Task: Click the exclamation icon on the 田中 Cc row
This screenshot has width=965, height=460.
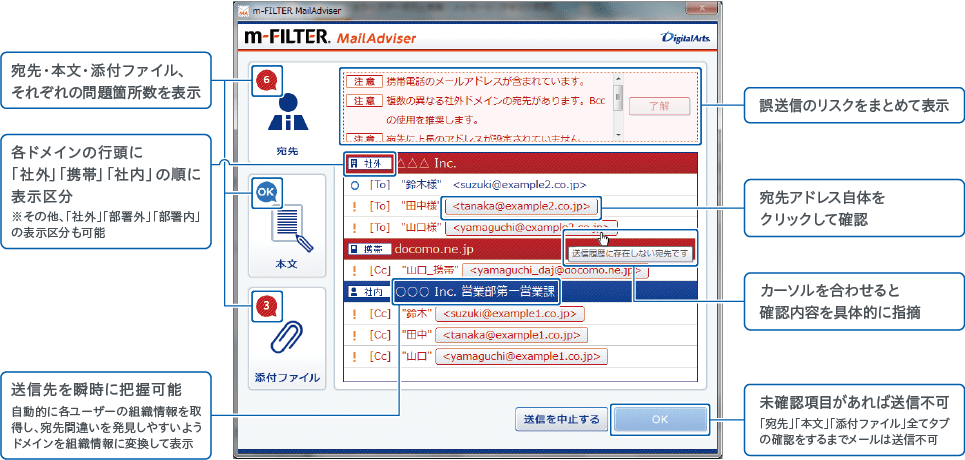Action: pyautogui.click(x=354, y=335)
